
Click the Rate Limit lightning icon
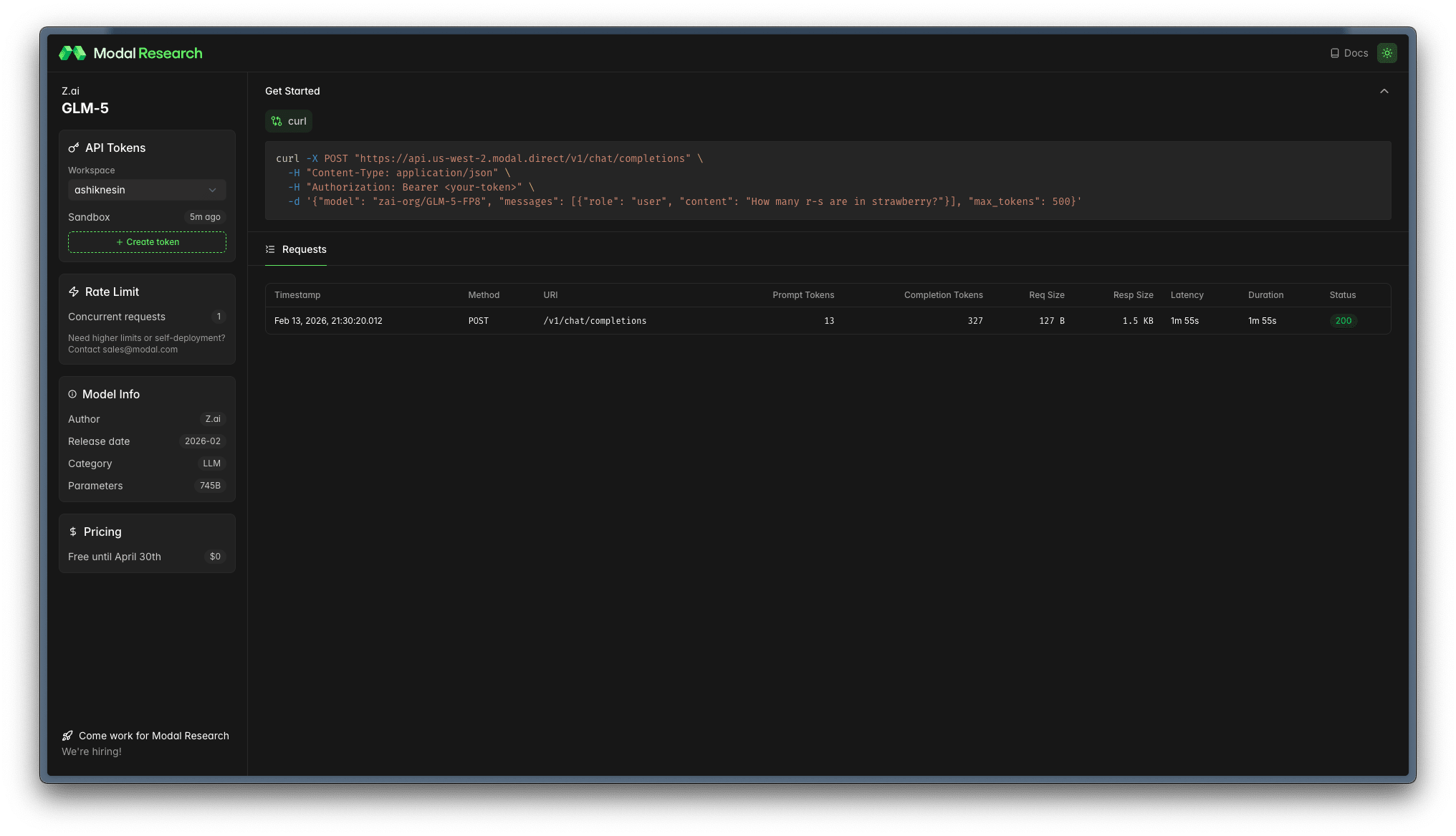point(73,292)
